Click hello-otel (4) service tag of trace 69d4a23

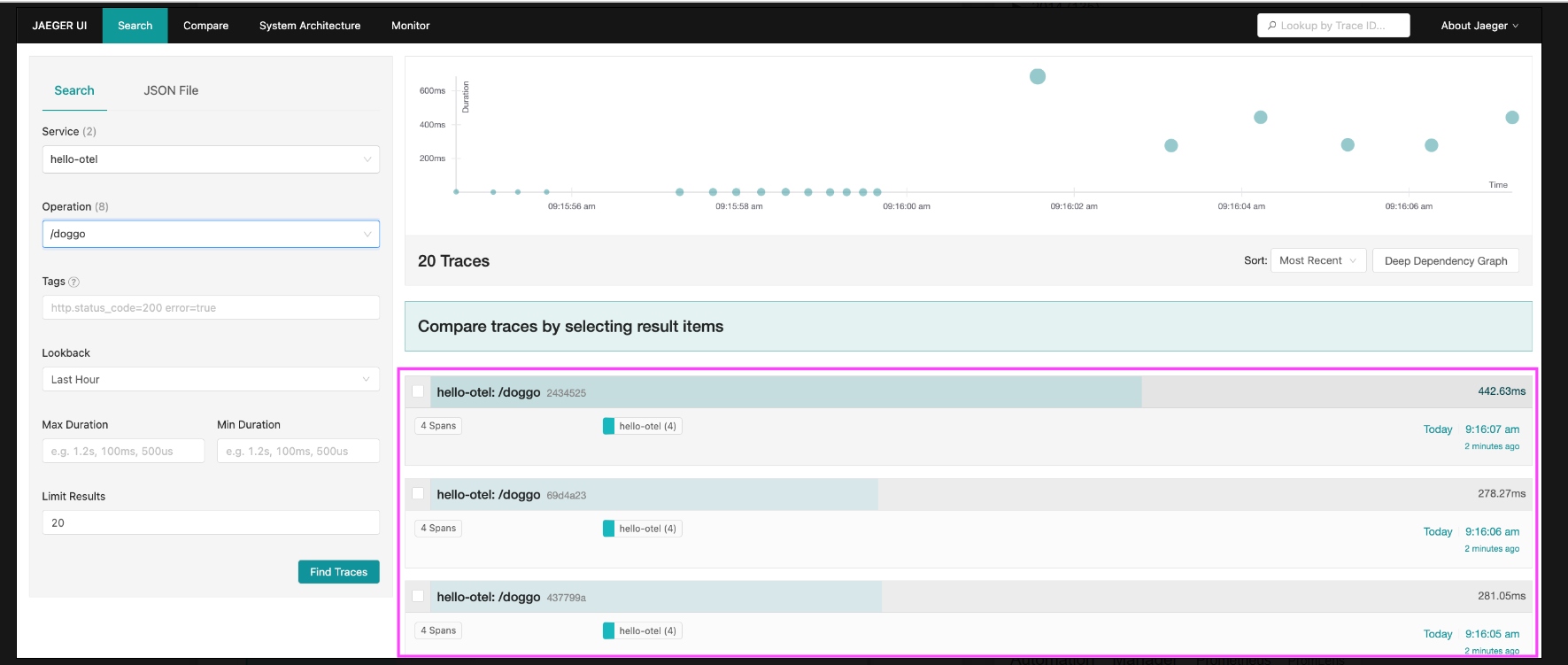pos(642,529)
